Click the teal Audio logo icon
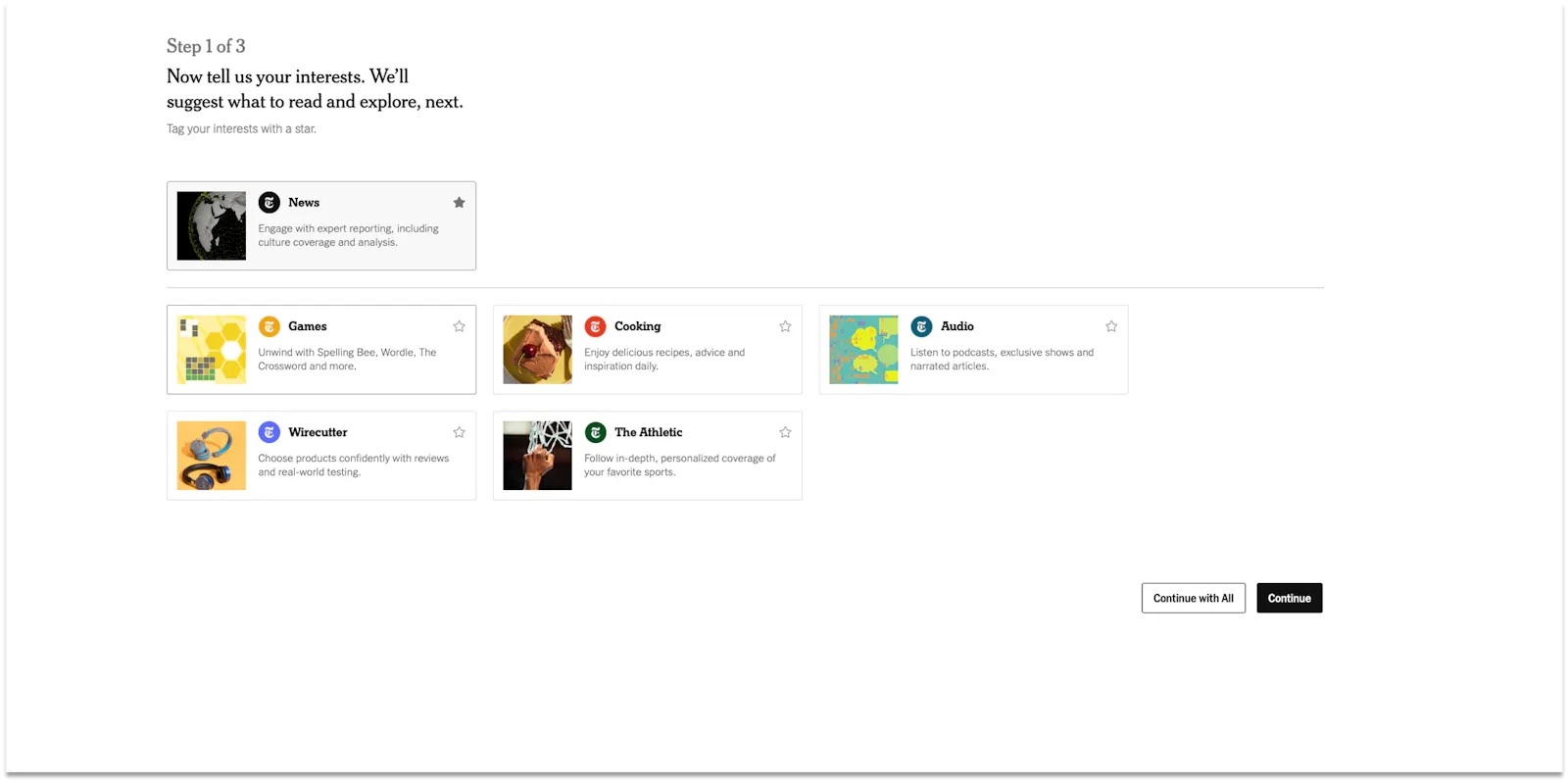 tap(921, 326)
